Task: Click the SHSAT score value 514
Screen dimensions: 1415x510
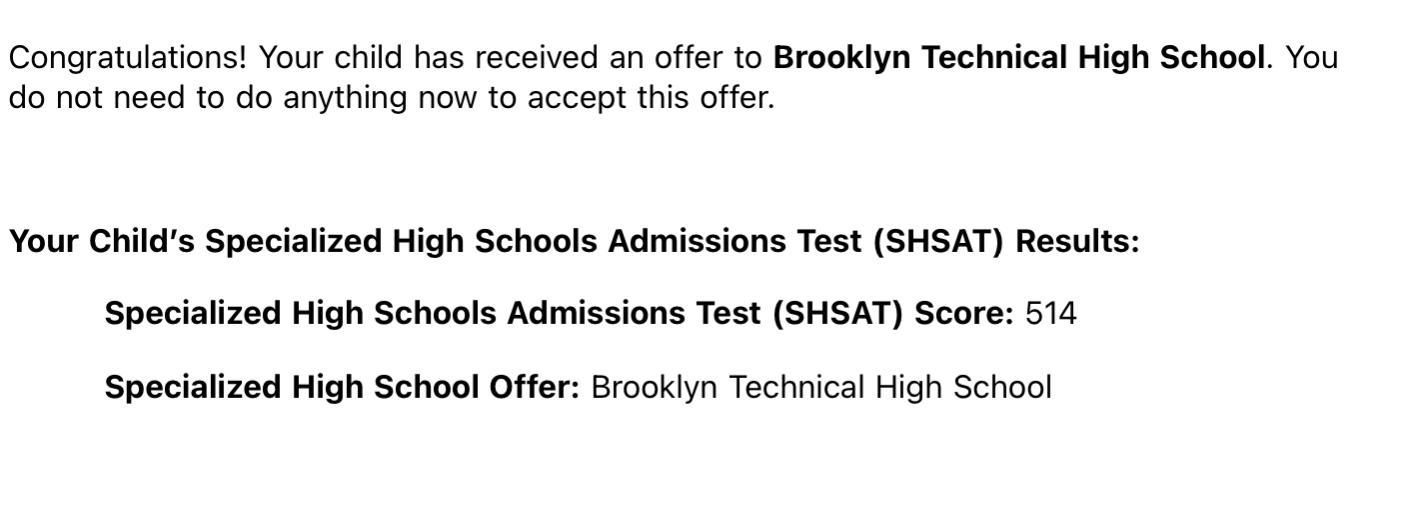Action: 1051,314
